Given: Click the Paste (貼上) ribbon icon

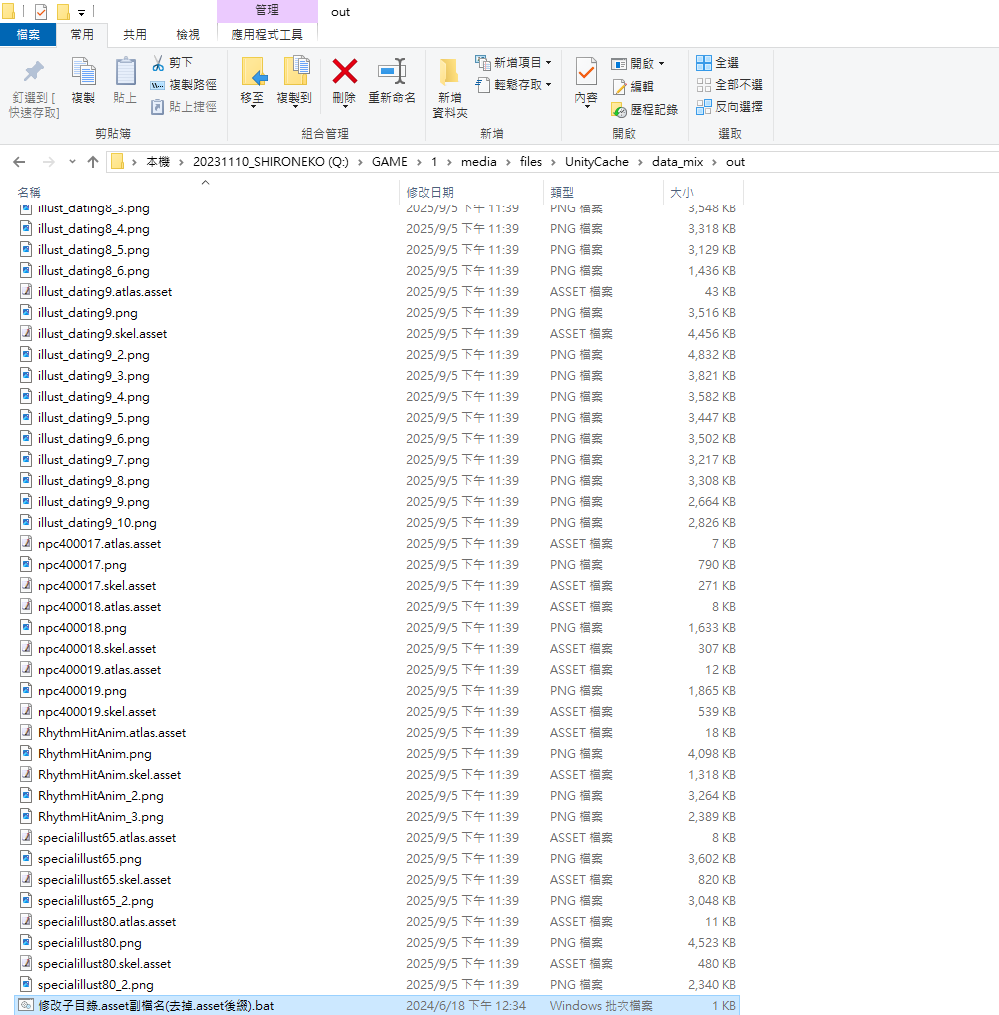Looking at the screenshot, I should pyautogui.click(x=125, y=72).
